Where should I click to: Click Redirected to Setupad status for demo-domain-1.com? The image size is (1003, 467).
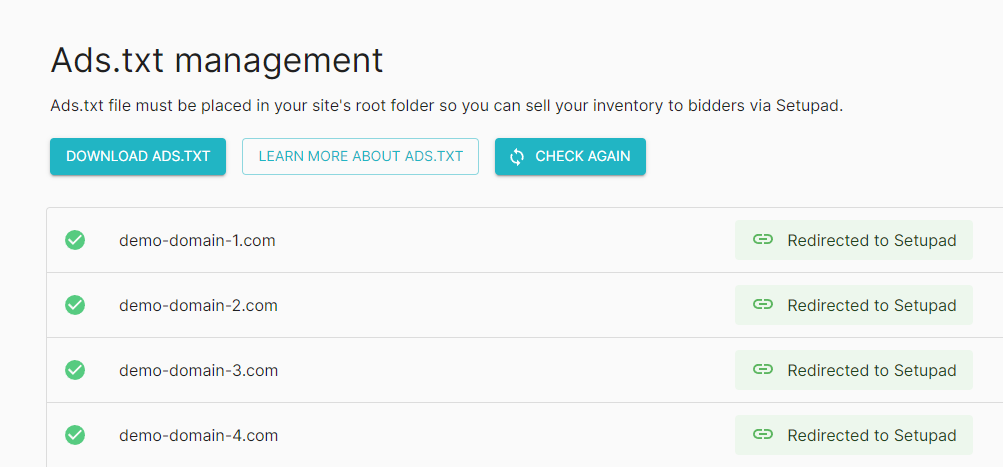coord(854,240)
